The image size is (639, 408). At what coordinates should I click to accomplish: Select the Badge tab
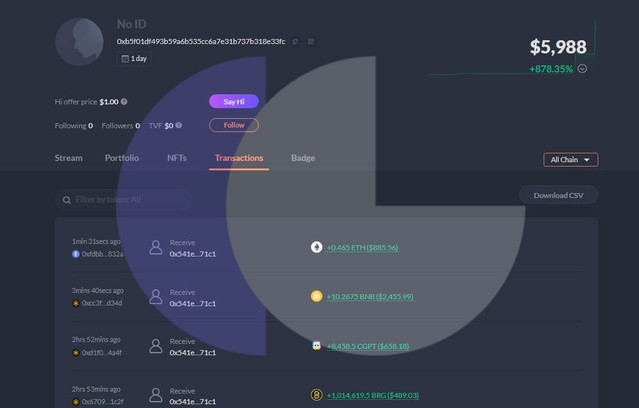point(303,158)
